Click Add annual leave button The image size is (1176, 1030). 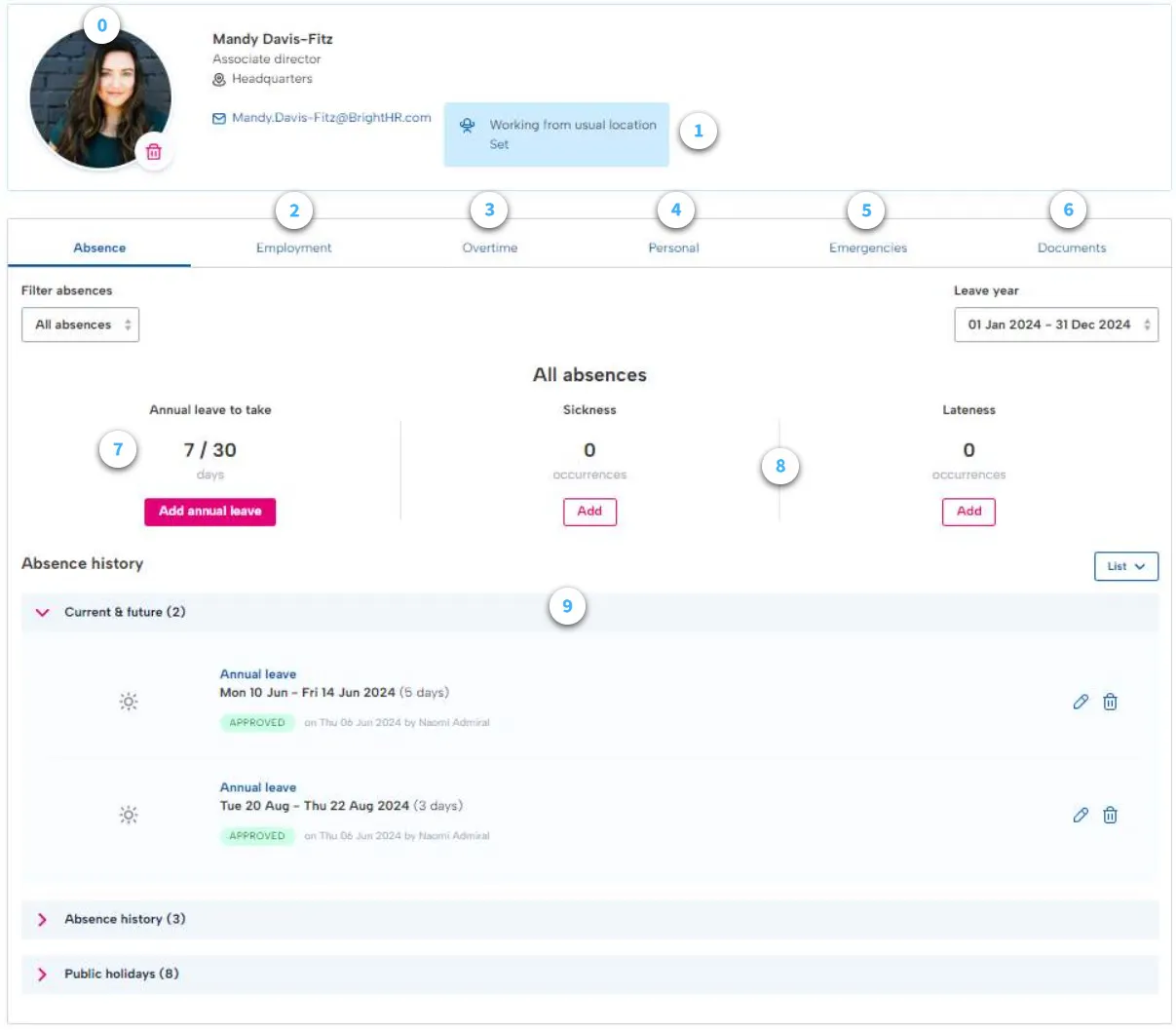point(210,512)
